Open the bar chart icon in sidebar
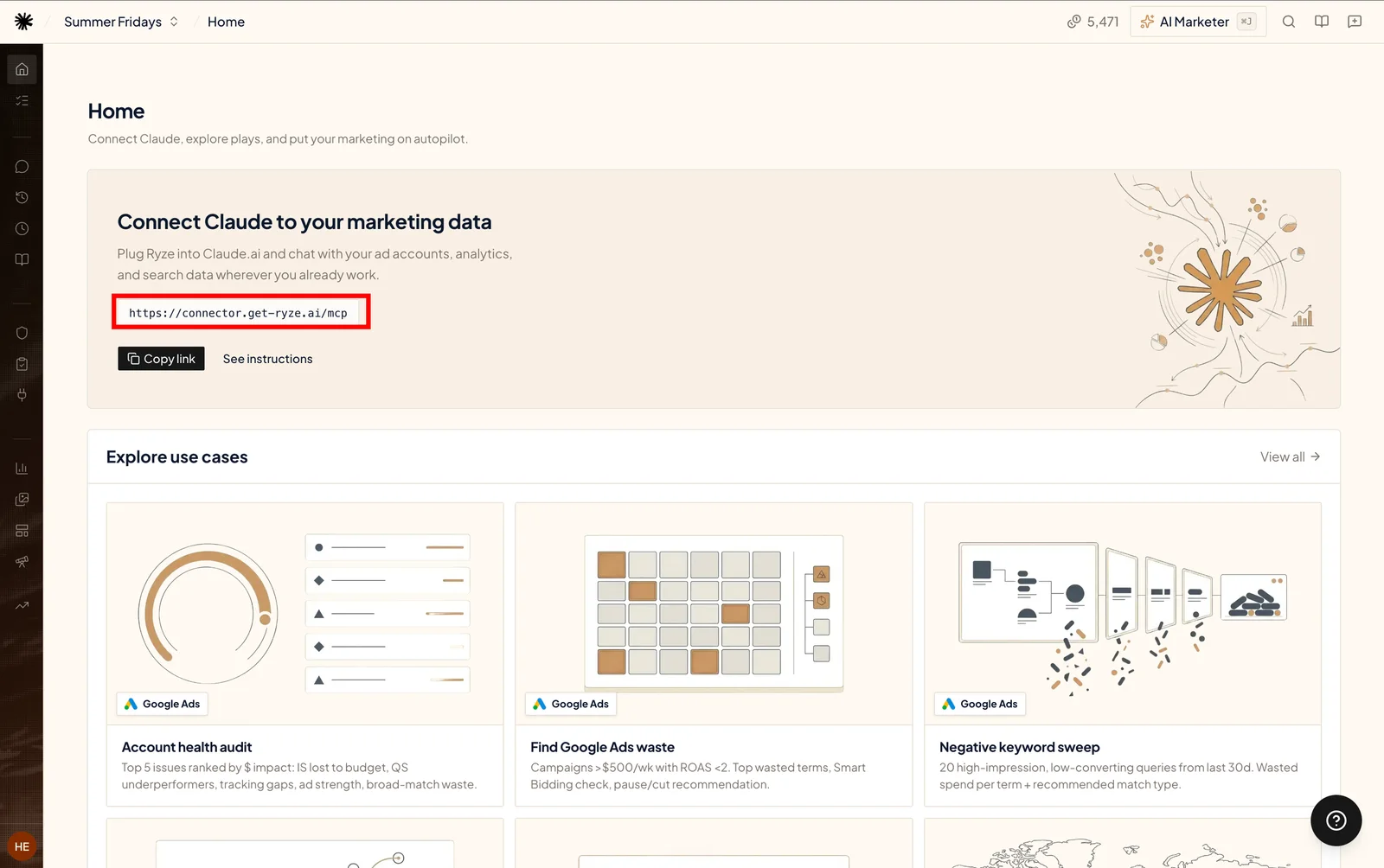 coord(22,468)
